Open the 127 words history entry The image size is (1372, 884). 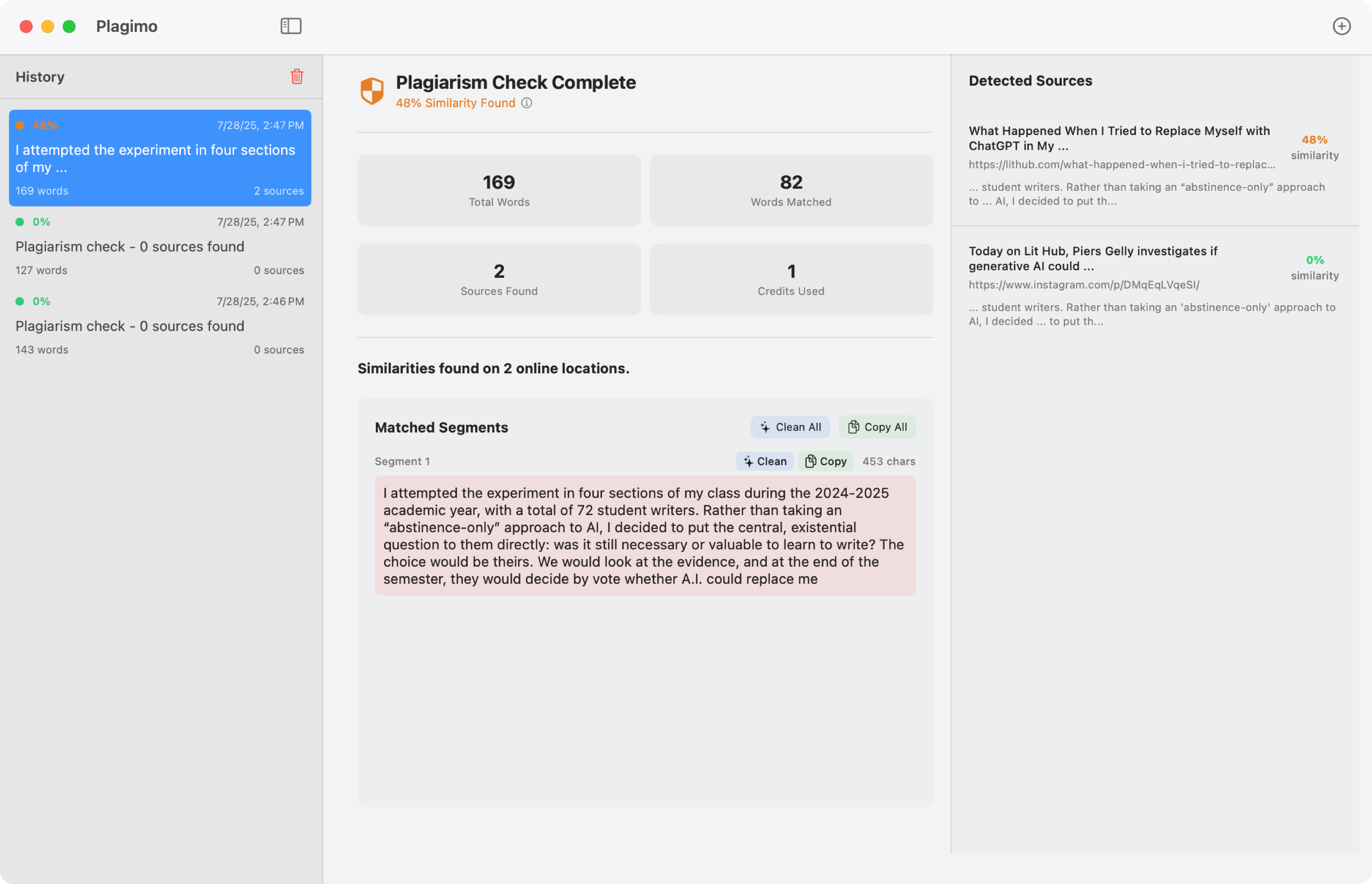160,246
